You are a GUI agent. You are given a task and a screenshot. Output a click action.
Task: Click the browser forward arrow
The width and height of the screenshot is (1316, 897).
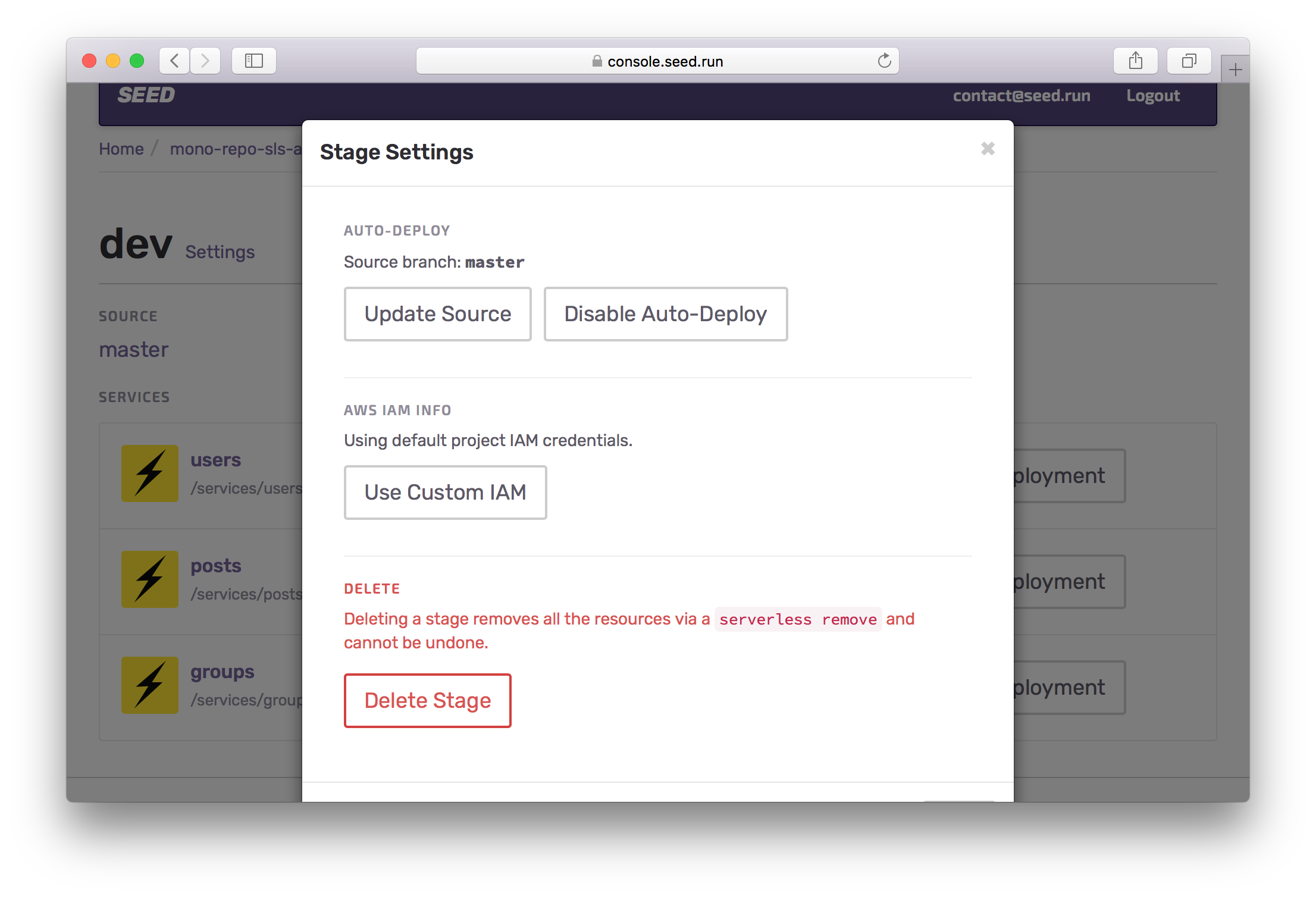205,61
